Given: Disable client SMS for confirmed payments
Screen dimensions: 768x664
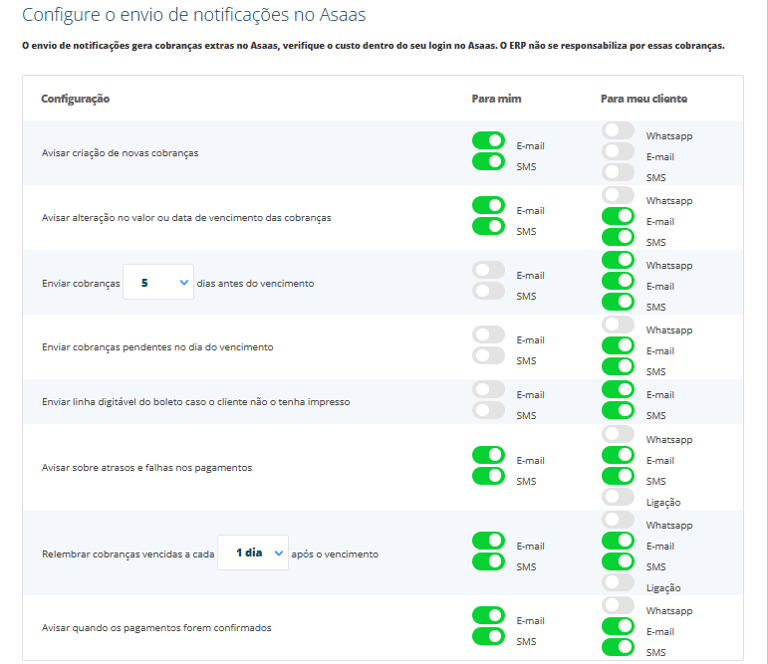Looking at the screenshot, I should coord(618,647).
